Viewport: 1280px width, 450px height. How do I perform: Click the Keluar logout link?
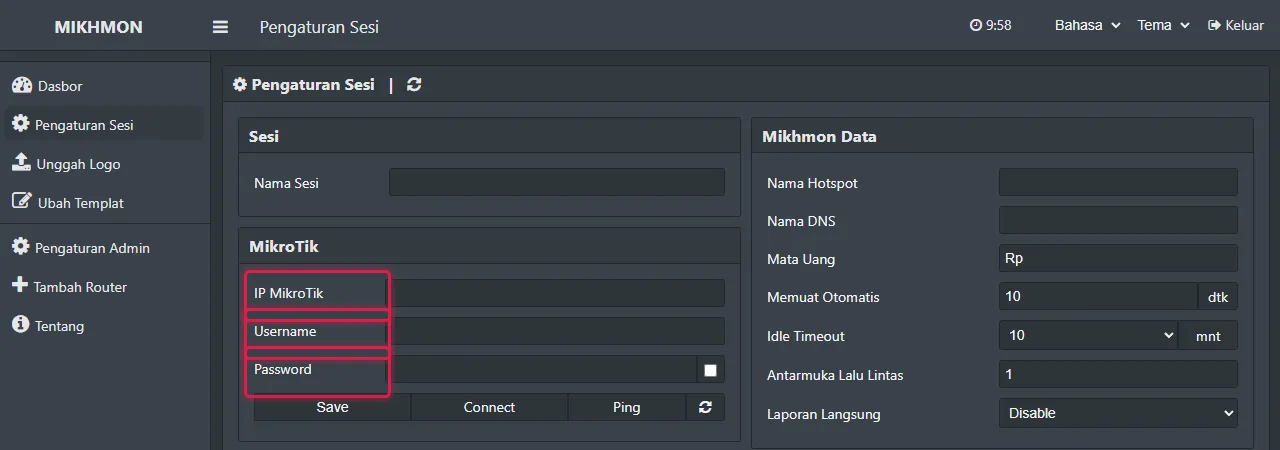pos(1236,26)
